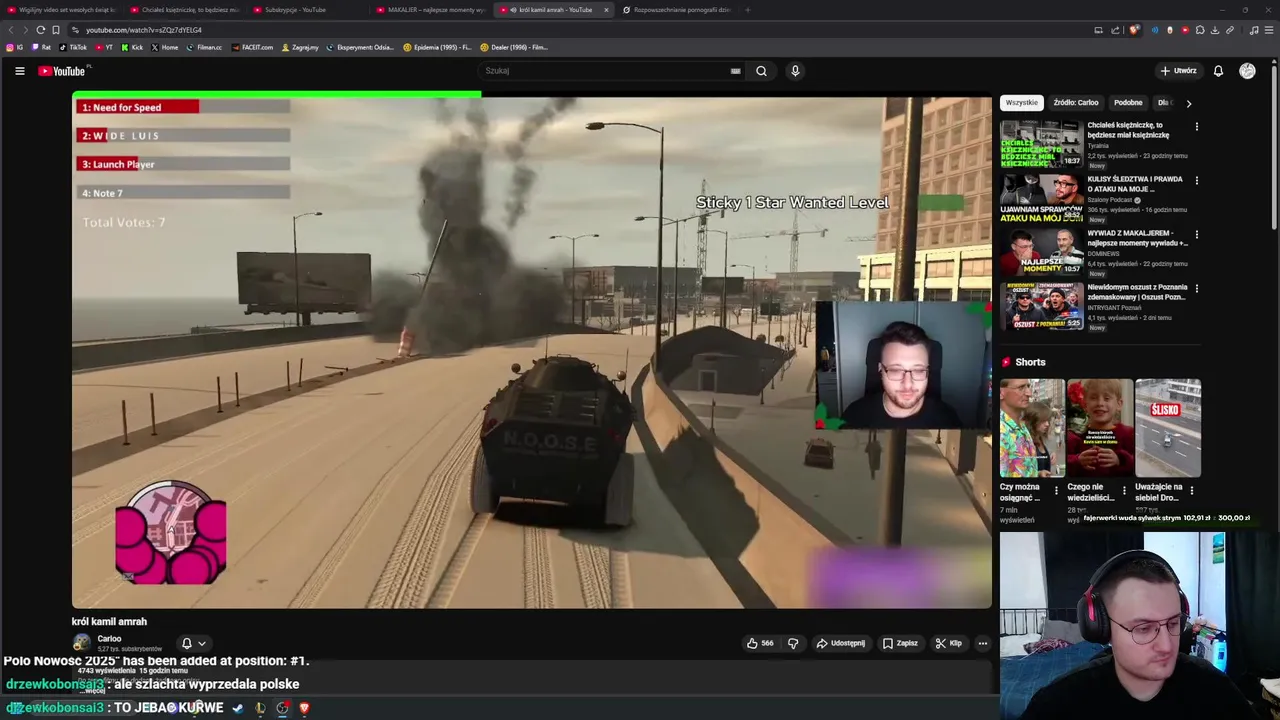The image size is (1280, 720).
Task: Open the Dealer (1996) bookmark
Action: coord(514,47)
